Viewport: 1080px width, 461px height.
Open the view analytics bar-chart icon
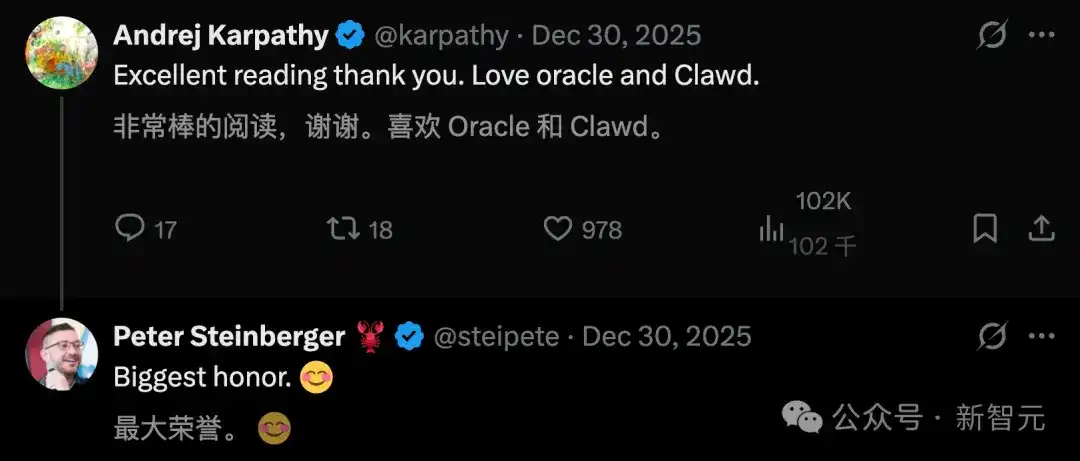pos(771,230)
